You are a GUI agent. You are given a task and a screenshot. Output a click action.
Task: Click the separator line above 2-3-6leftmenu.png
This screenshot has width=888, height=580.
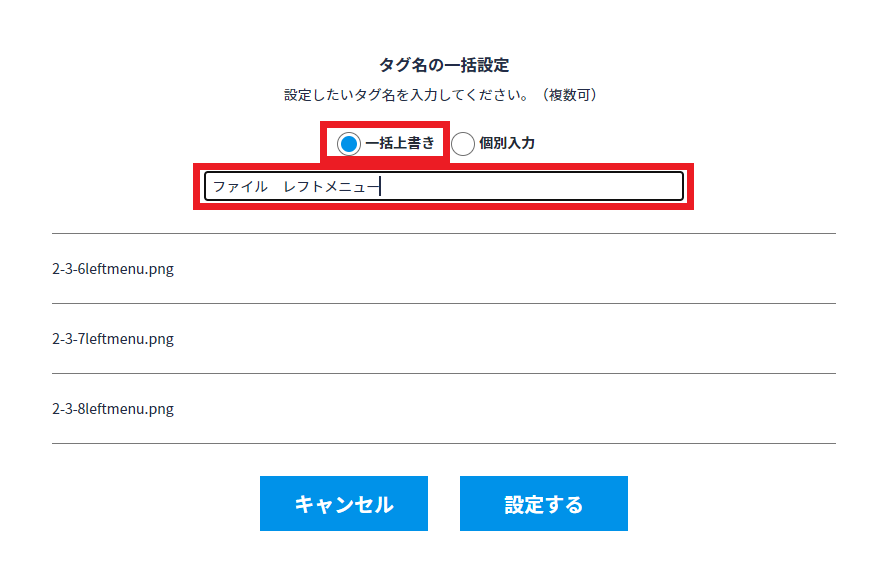(444, 234)
